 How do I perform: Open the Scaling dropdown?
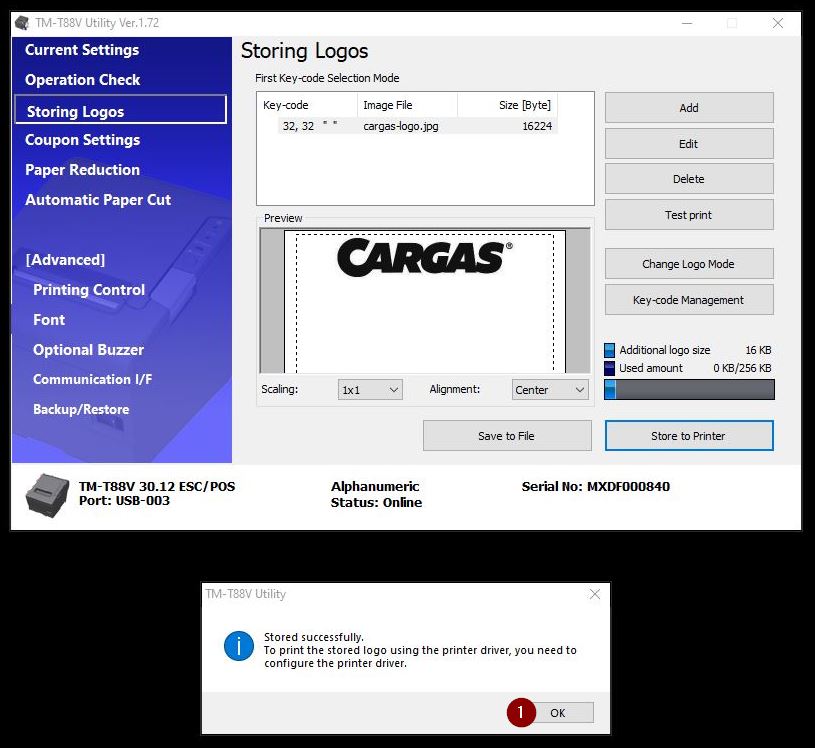370,390
